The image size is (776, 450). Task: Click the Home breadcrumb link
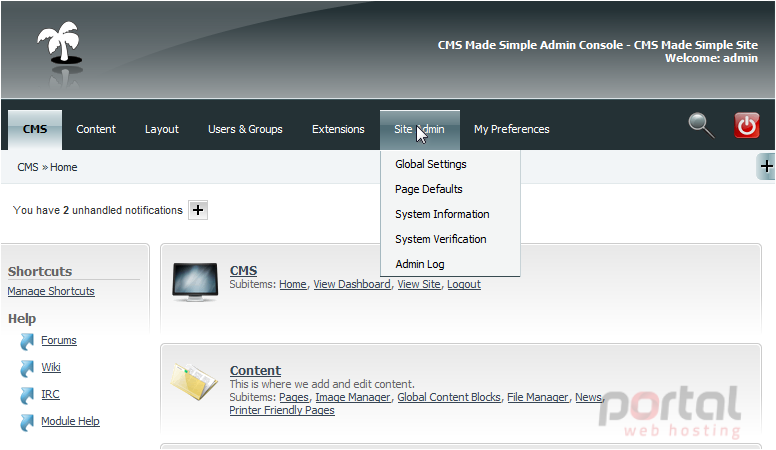click(63, 167)
